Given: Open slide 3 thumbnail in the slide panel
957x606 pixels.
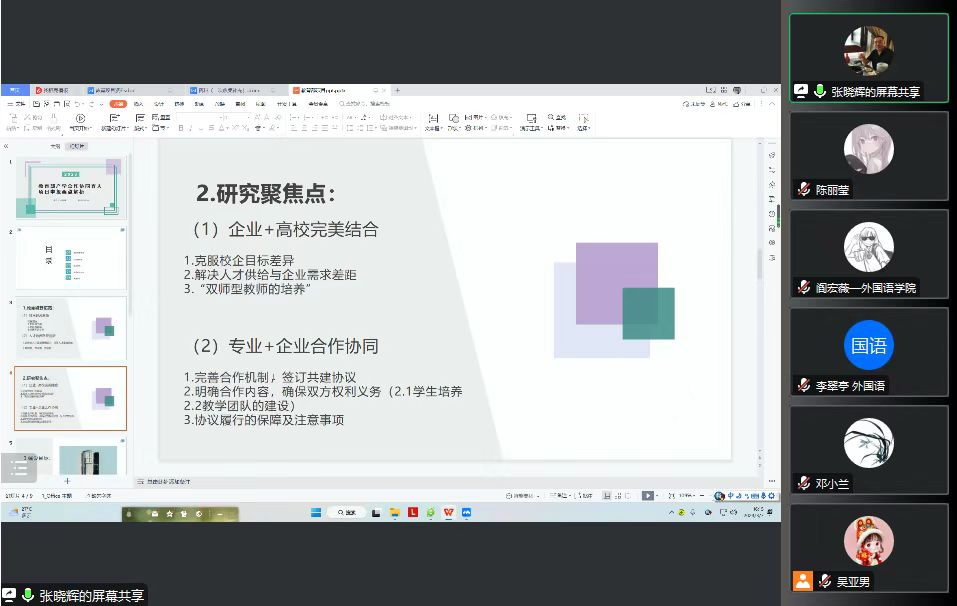Looking at the screenshot, I should coord(70,328).
